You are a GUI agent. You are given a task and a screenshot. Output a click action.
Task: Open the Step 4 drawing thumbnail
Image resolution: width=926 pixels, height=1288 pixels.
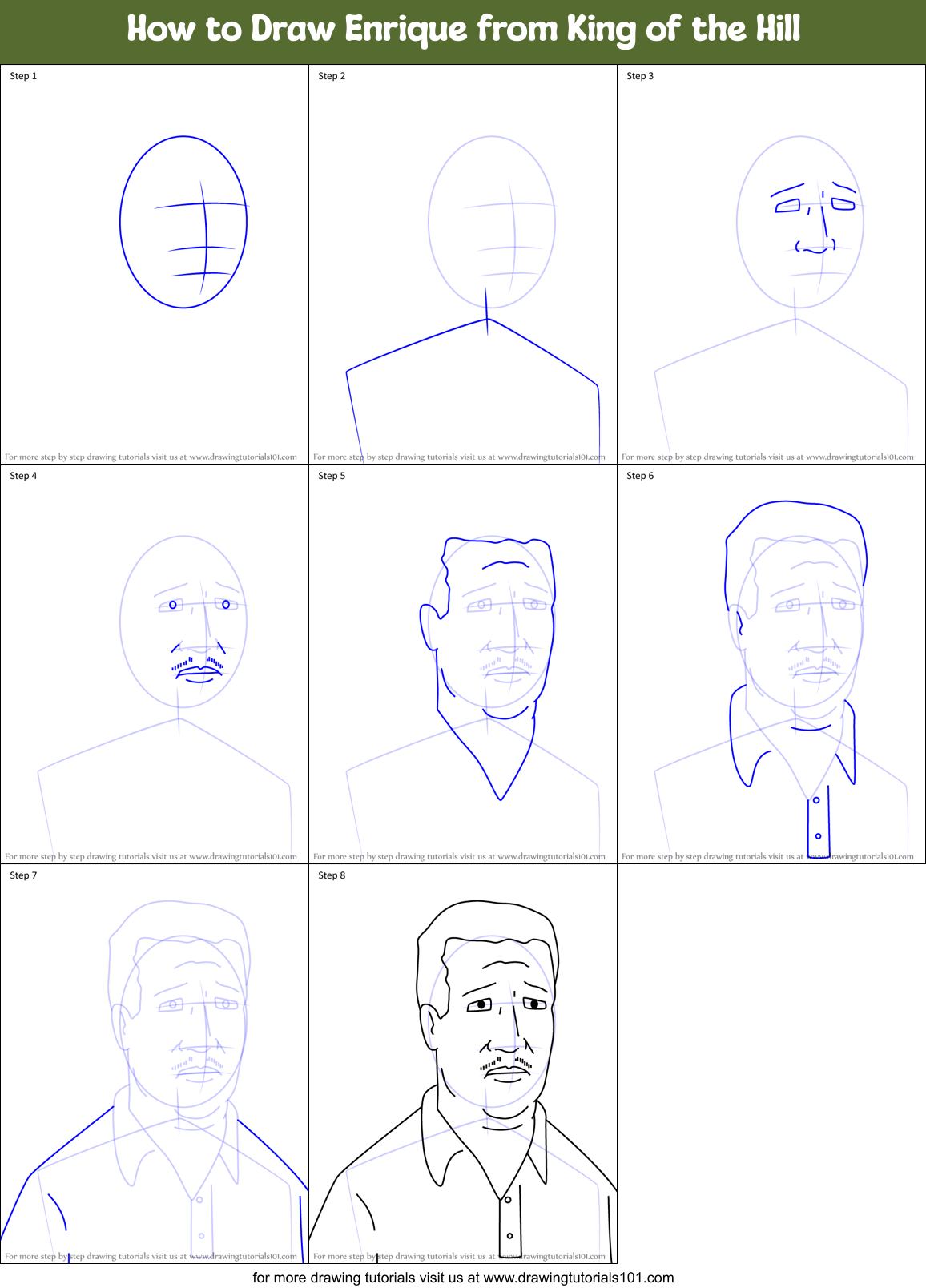155,664
